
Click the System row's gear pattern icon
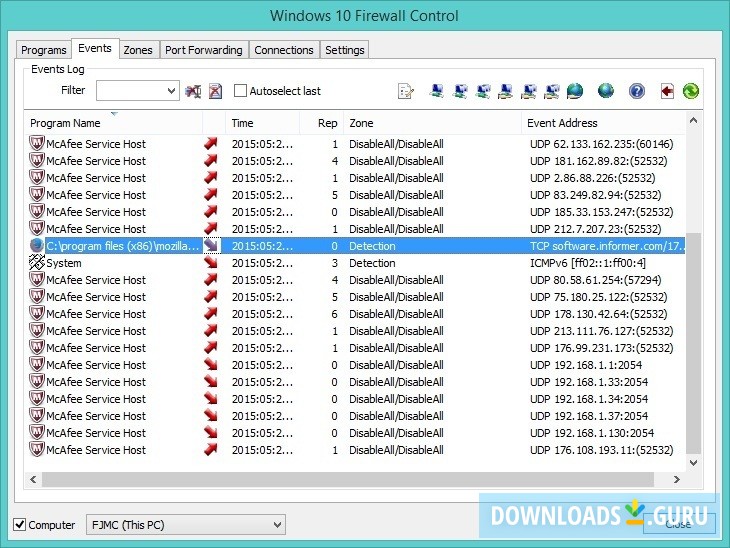[x=36, y=263]
